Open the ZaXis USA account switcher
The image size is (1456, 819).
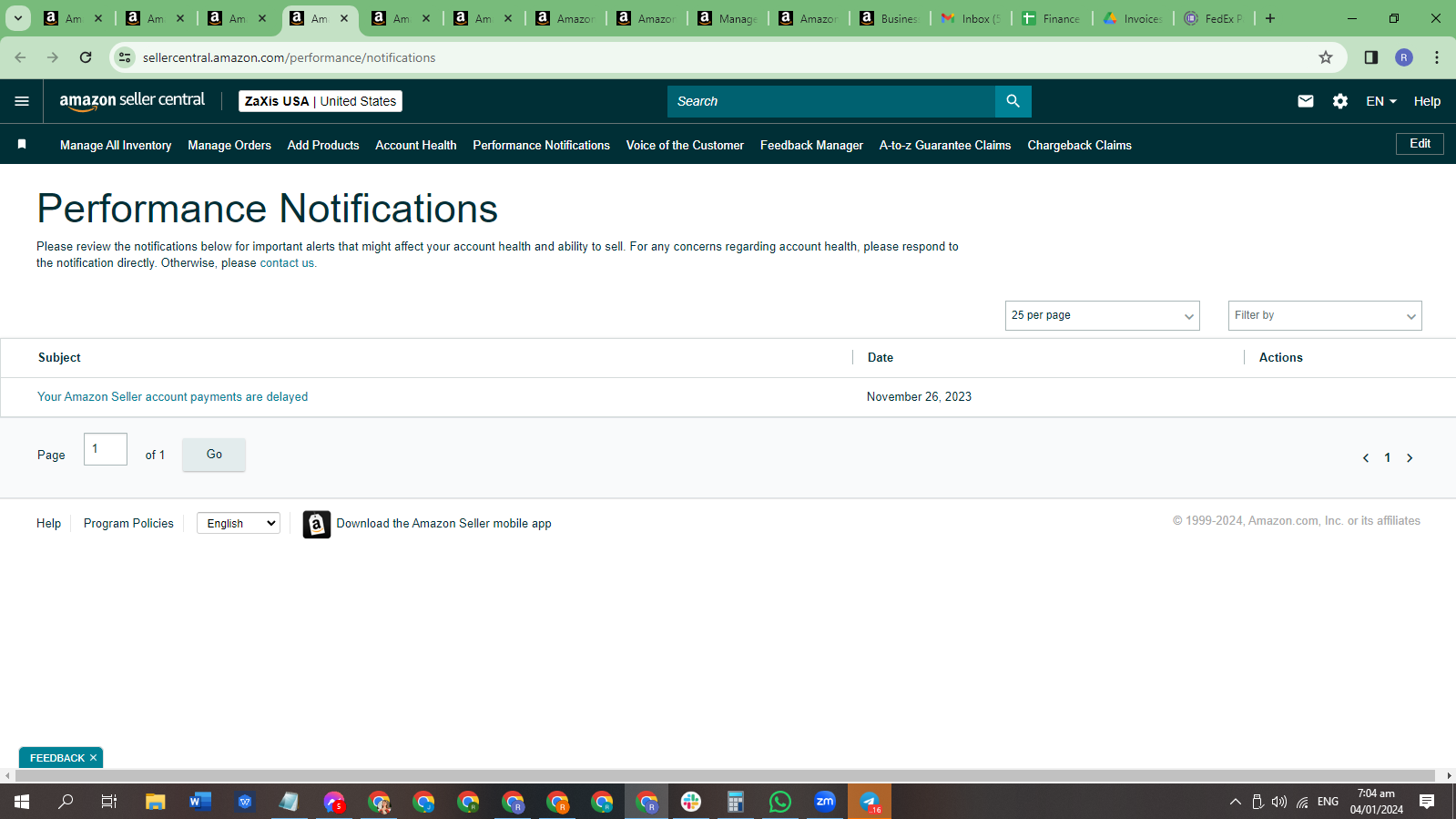point(321,101)
